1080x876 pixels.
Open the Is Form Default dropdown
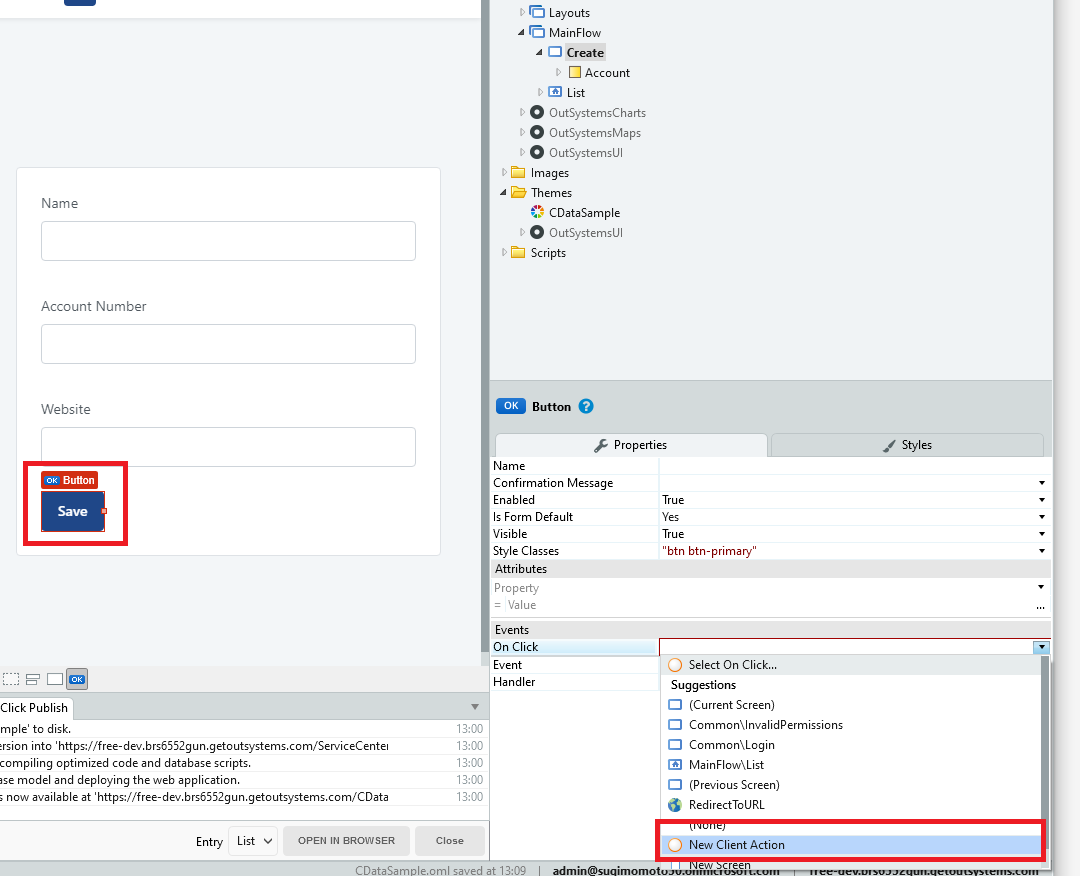tap(1041, 517)
